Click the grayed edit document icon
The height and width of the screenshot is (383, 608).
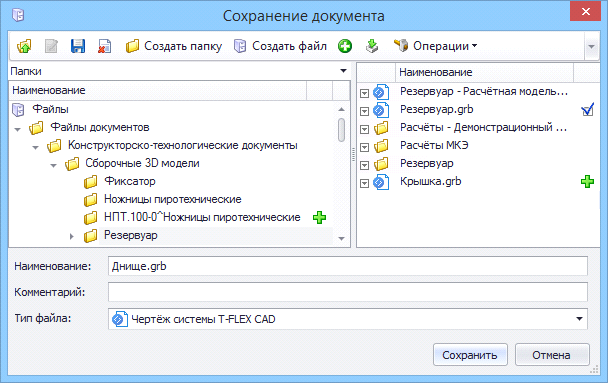click(x=51, y=46)
